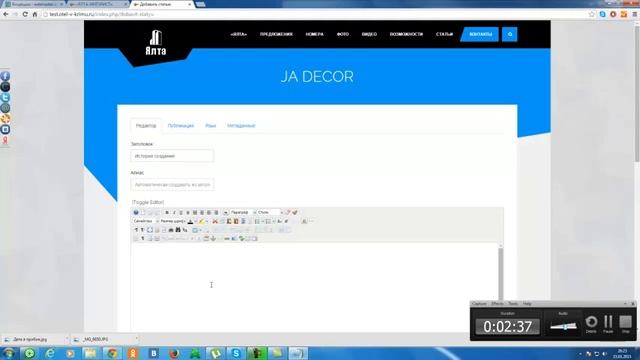Click the red cut icon in editor toolbar

(215, 221)
